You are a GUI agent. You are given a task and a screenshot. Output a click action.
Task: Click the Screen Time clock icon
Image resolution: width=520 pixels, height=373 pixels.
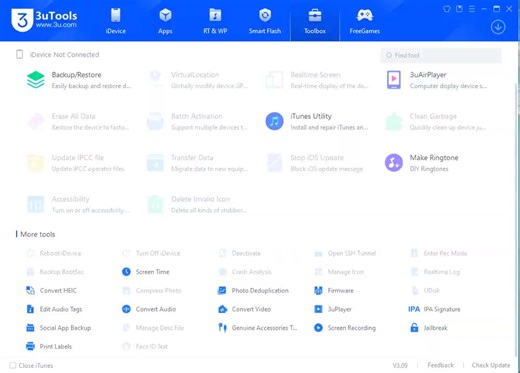(126, 272)
